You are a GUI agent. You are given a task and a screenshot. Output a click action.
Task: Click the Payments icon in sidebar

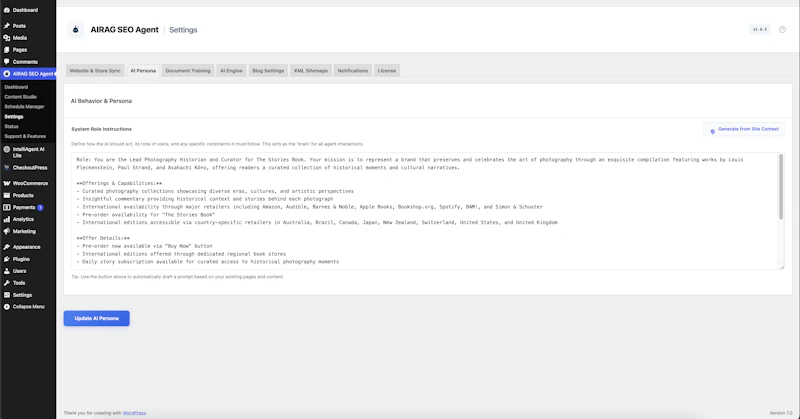click(x=7, y=207)
